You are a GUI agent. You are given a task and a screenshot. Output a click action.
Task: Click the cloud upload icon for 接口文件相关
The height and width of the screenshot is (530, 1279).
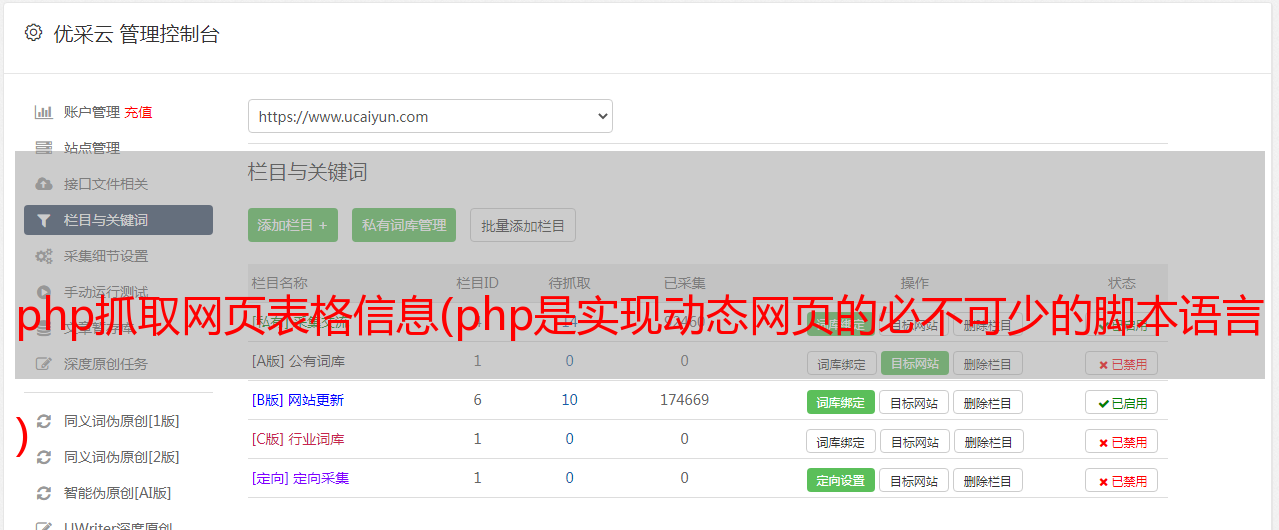coord(43,184)
